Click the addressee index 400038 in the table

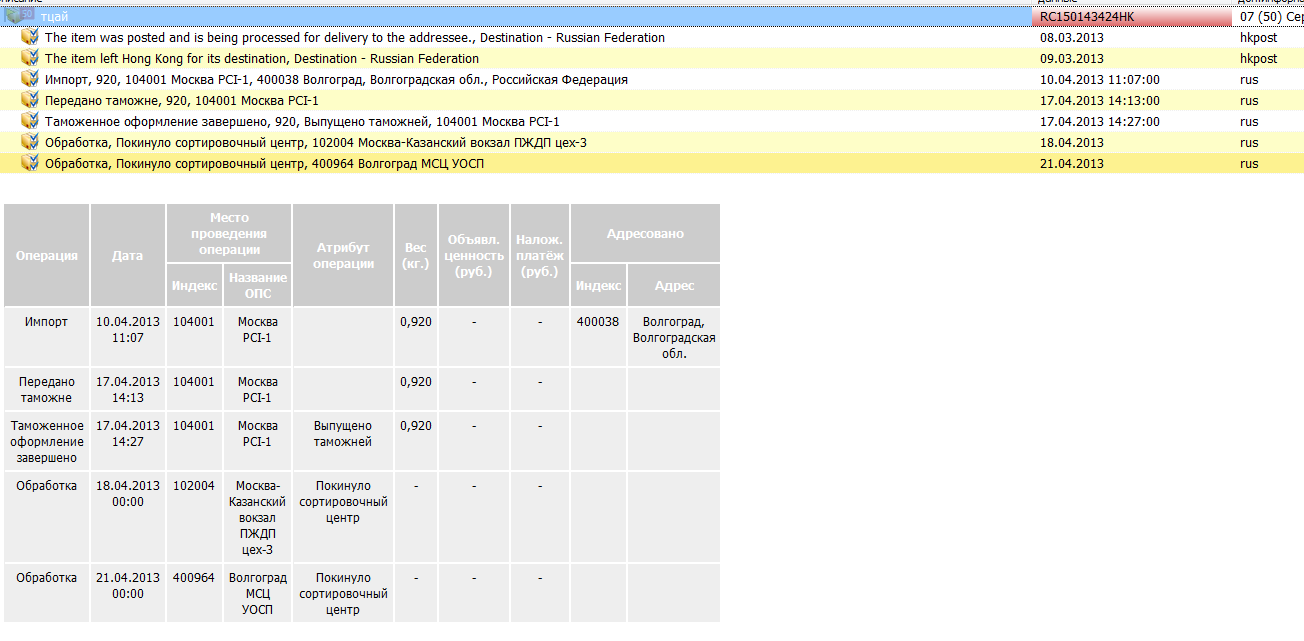(x=598, y=322)
